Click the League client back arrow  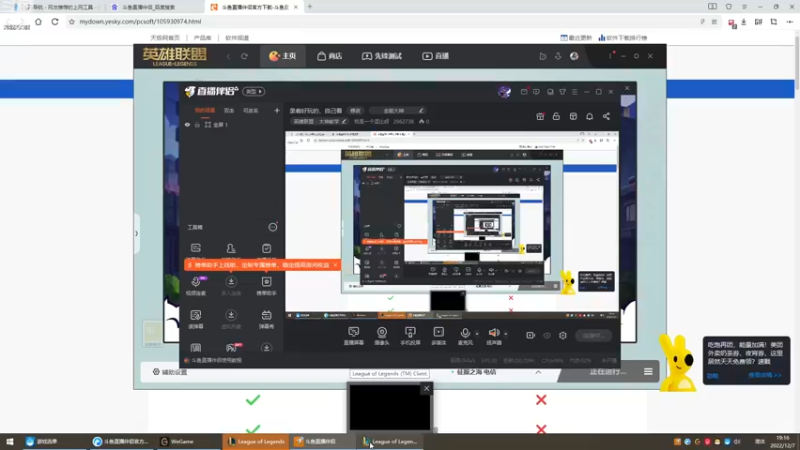coord(229,56)
